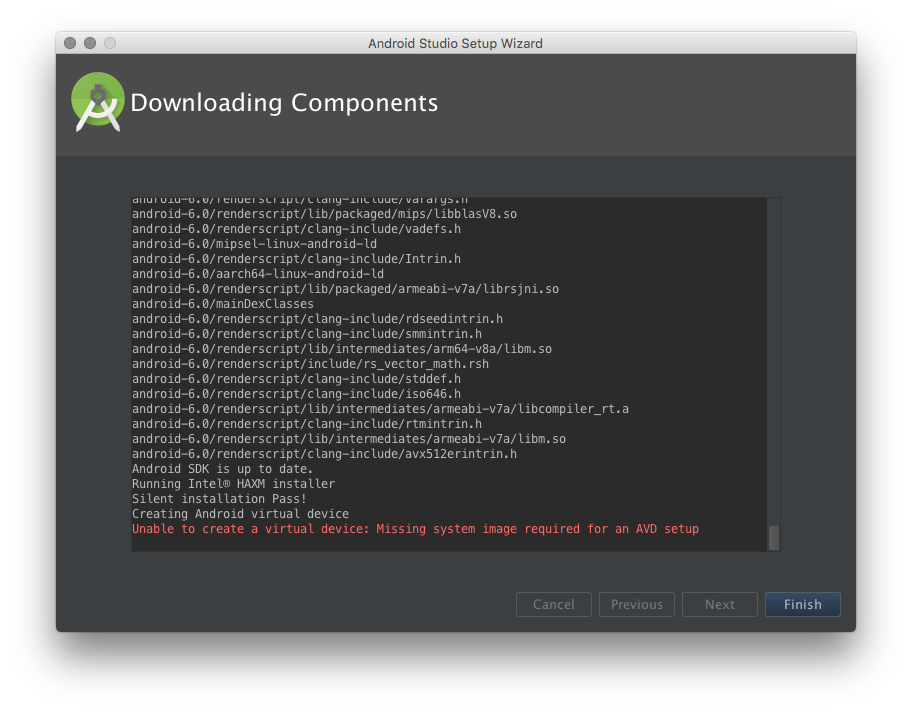The width and height of the screenshot is (912, 712).
Task: Click the log scrollbar thumb
Action: pyautogui.click(x=774, y=537)
